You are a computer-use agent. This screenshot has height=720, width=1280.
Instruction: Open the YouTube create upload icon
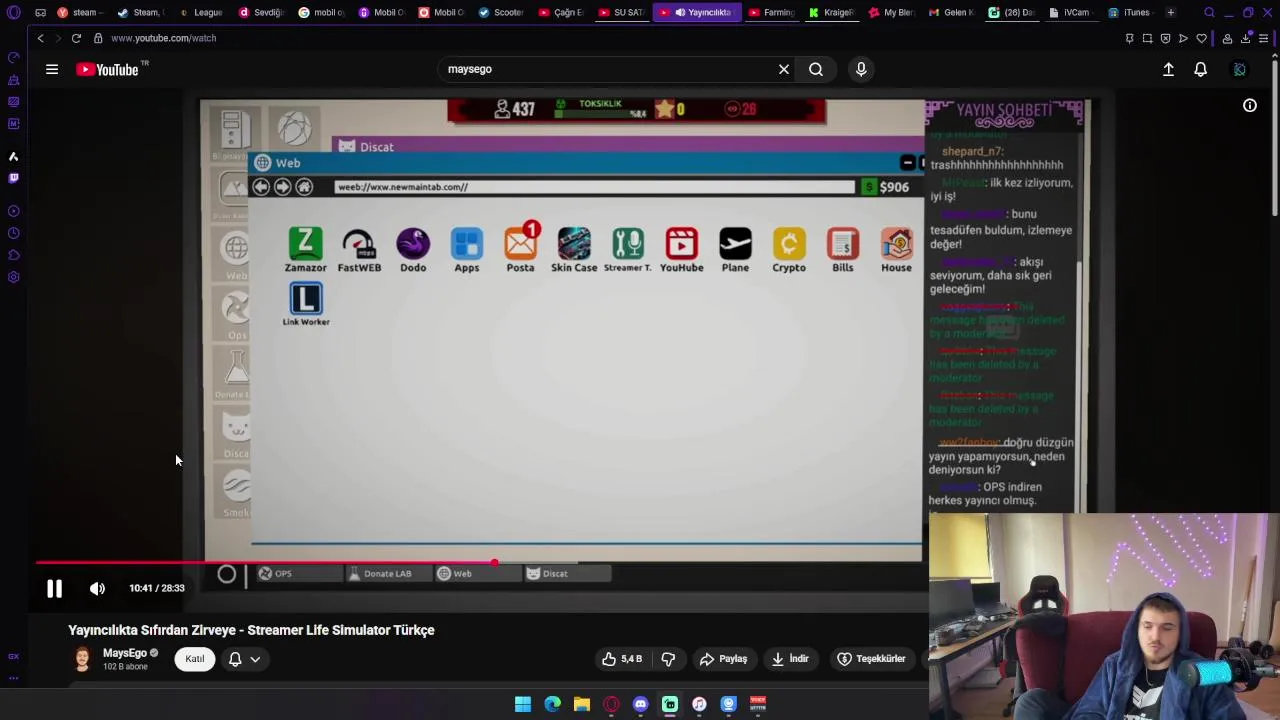click(x=1168, y=69)
